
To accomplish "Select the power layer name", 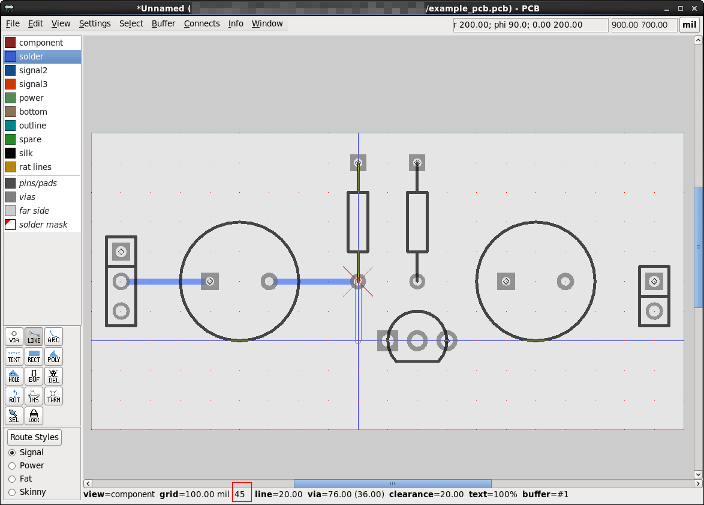I will click(31, 98).
